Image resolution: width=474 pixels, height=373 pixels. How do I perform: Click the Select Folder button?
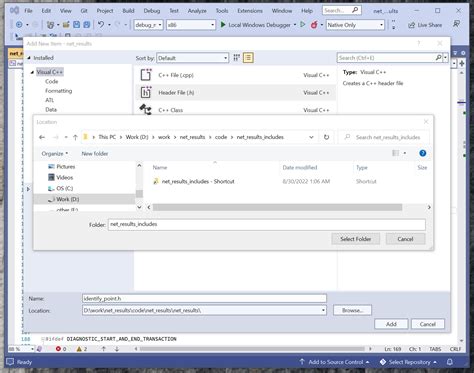click(x=356, y=239)
